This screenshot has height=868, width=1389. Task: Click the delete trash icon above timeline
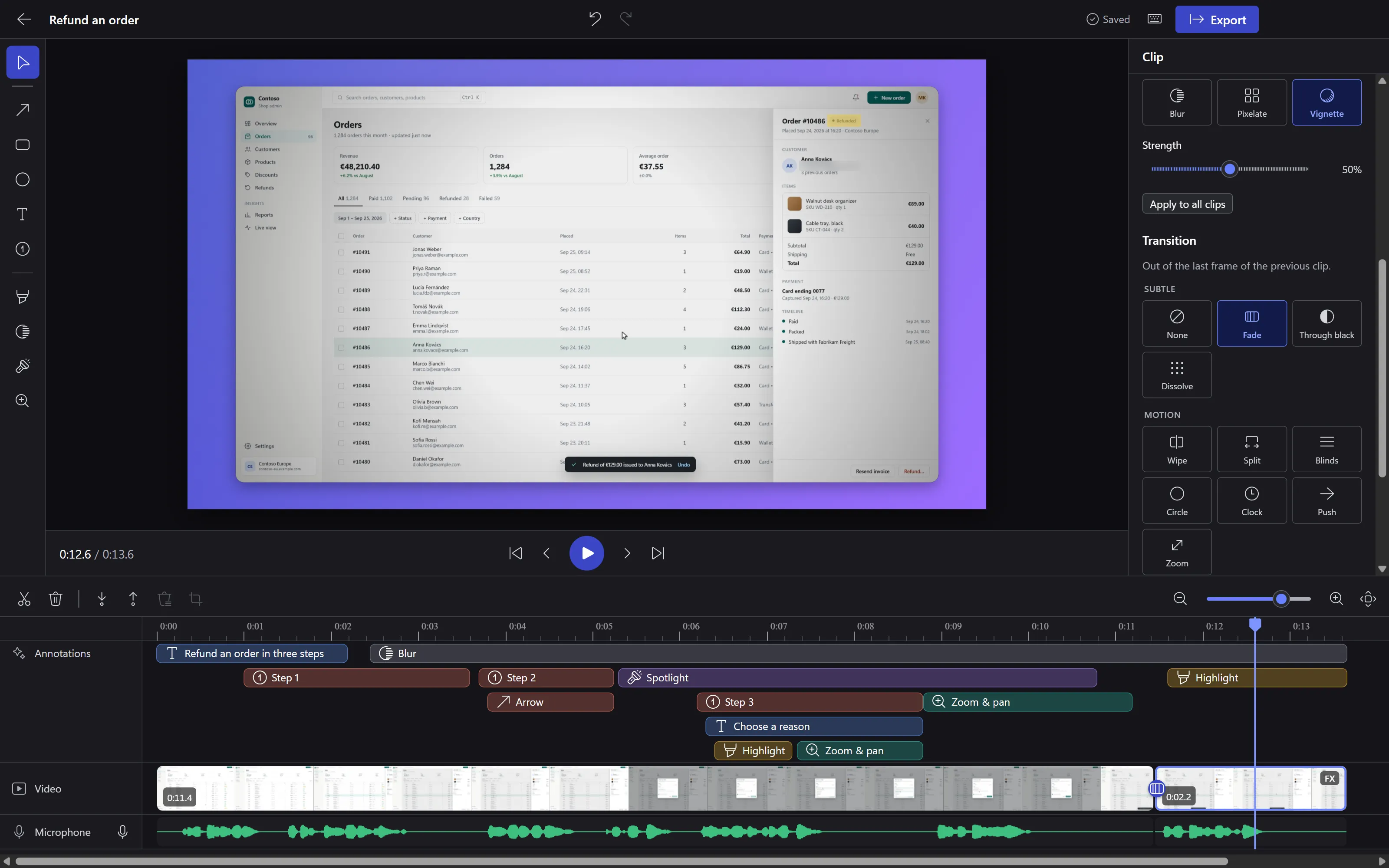(56, 599)
